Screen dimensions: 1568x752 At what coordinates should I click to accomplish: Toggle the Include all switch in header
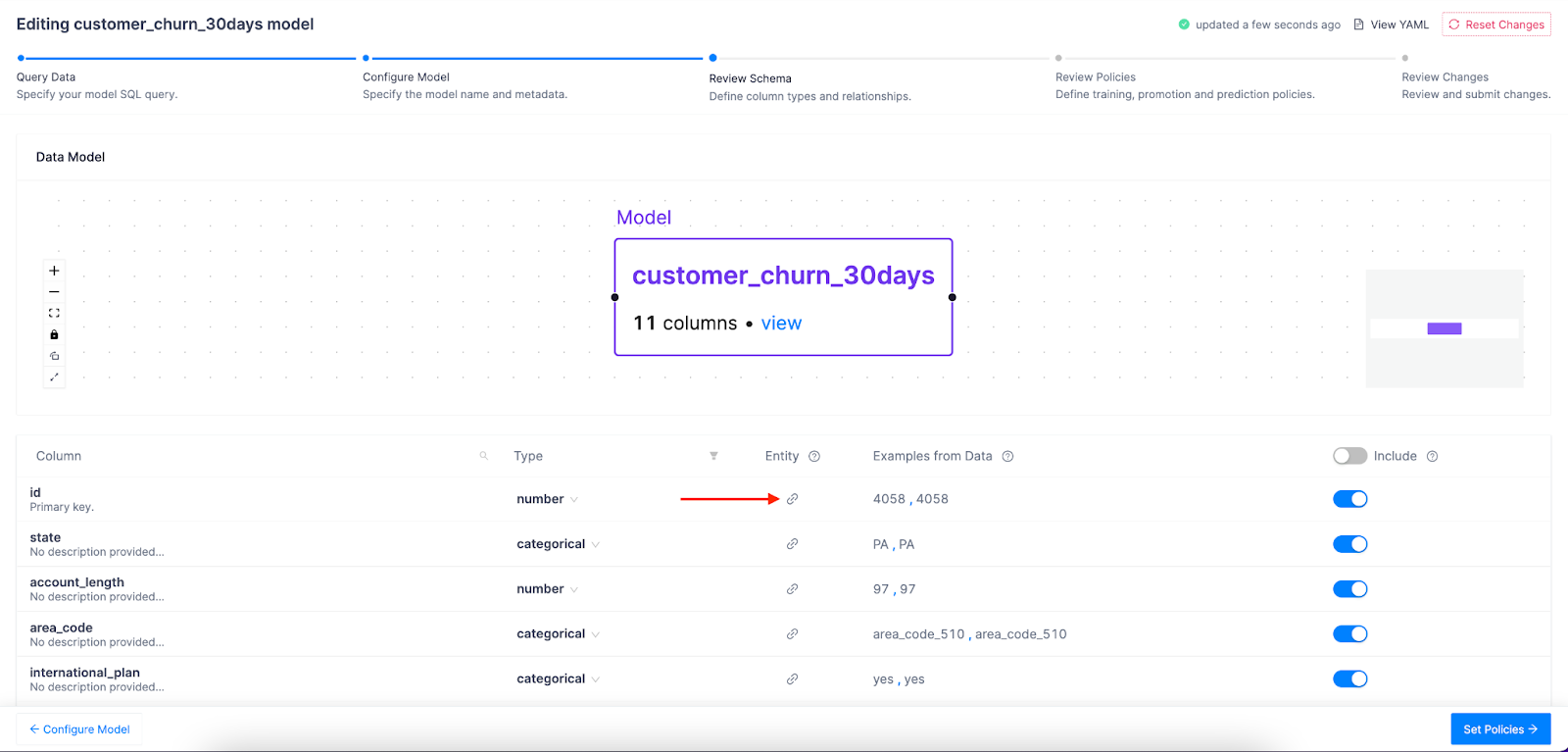(1349, 456)
